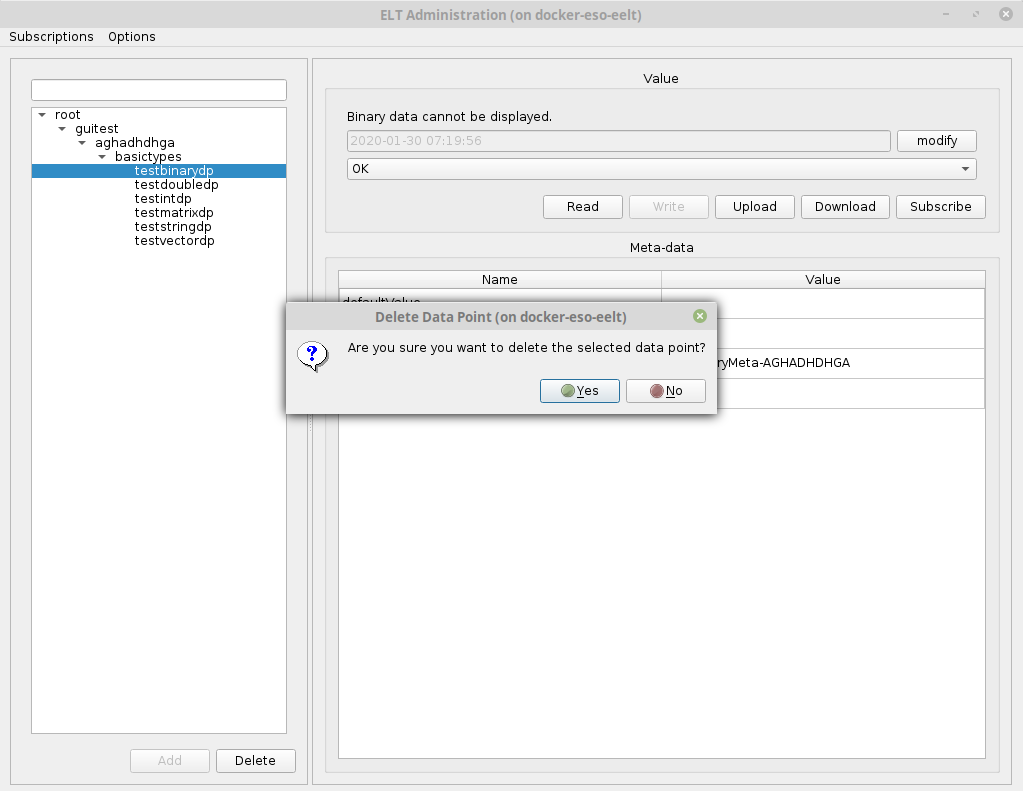Select testvectordp data point
The height and width of the screenshot is (791, 1023).
174,241
